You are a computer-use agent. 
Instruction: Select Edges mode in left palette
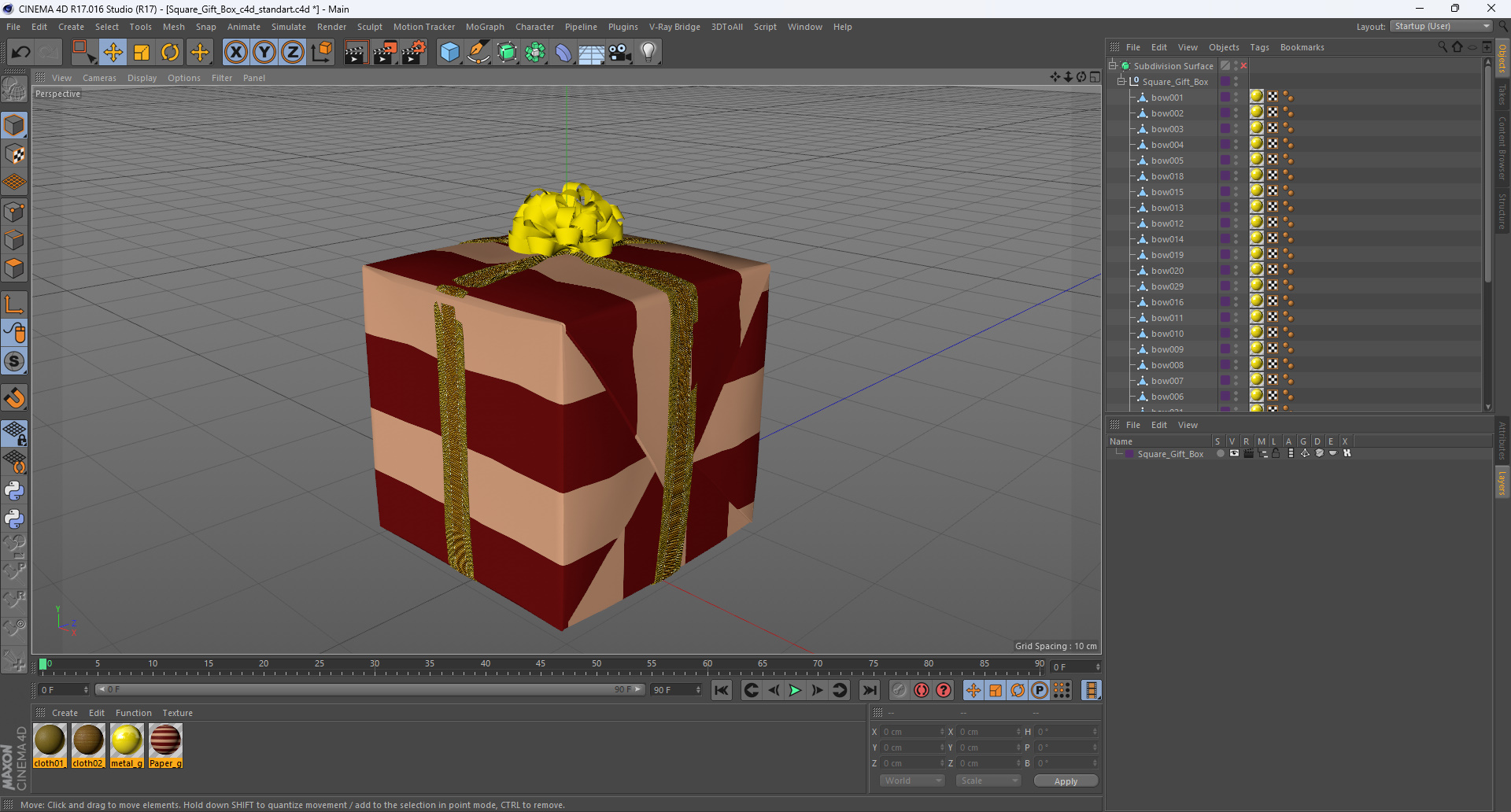pyautogui.click(x=14, y=240)
